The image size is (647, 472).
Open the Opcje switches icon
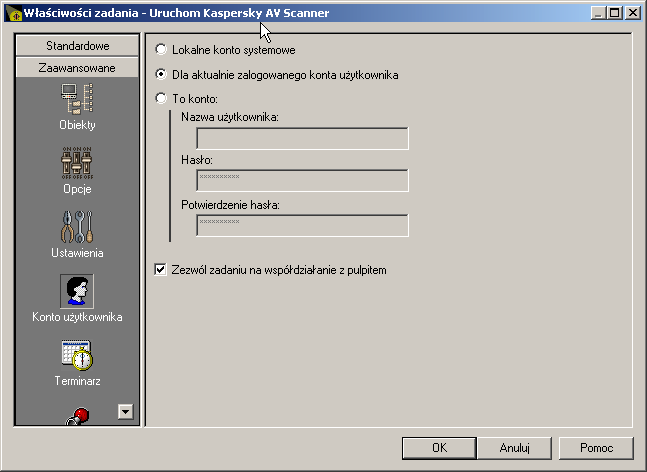(77, 163)
